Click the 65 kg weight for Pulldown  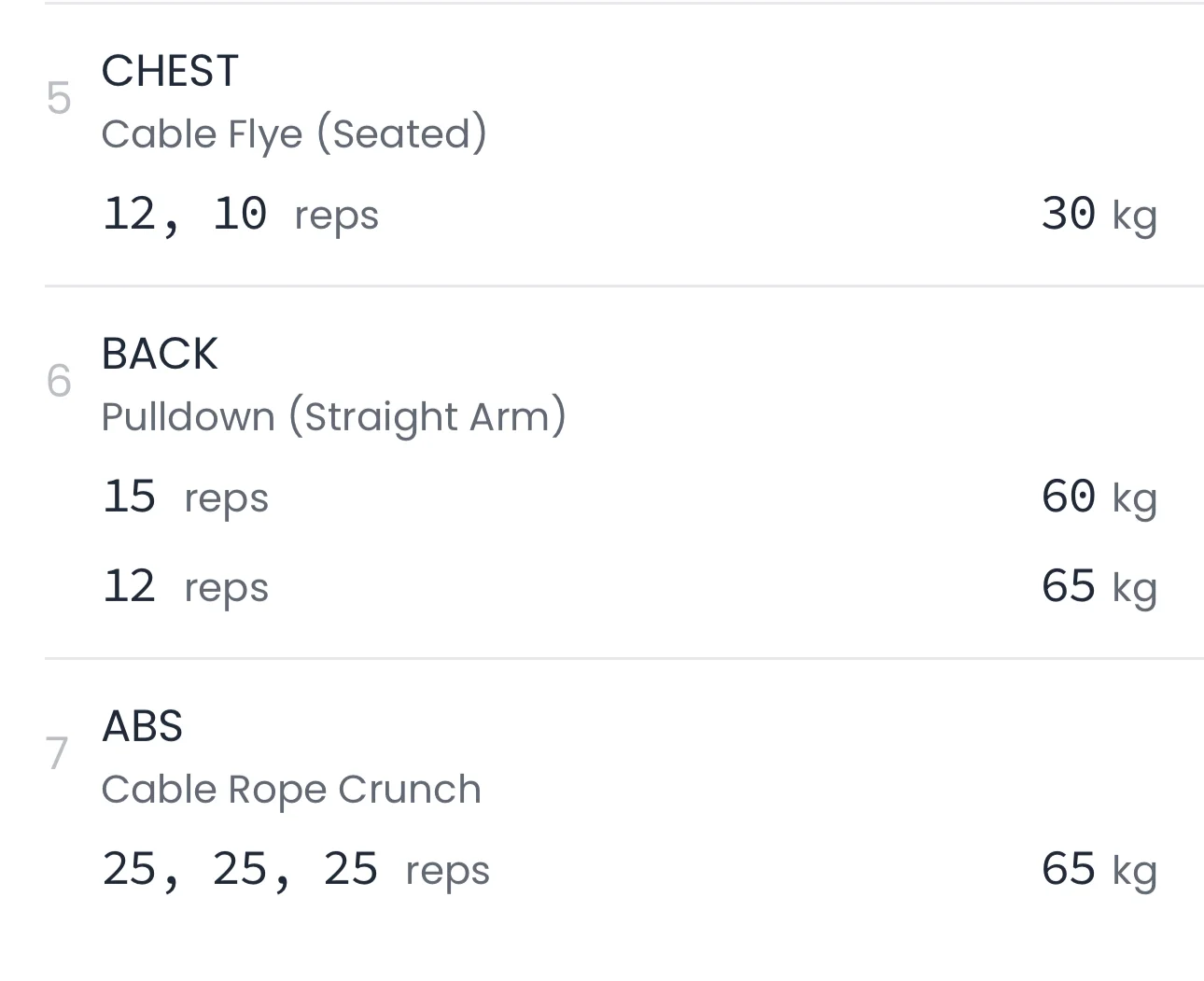[1098, 587]
